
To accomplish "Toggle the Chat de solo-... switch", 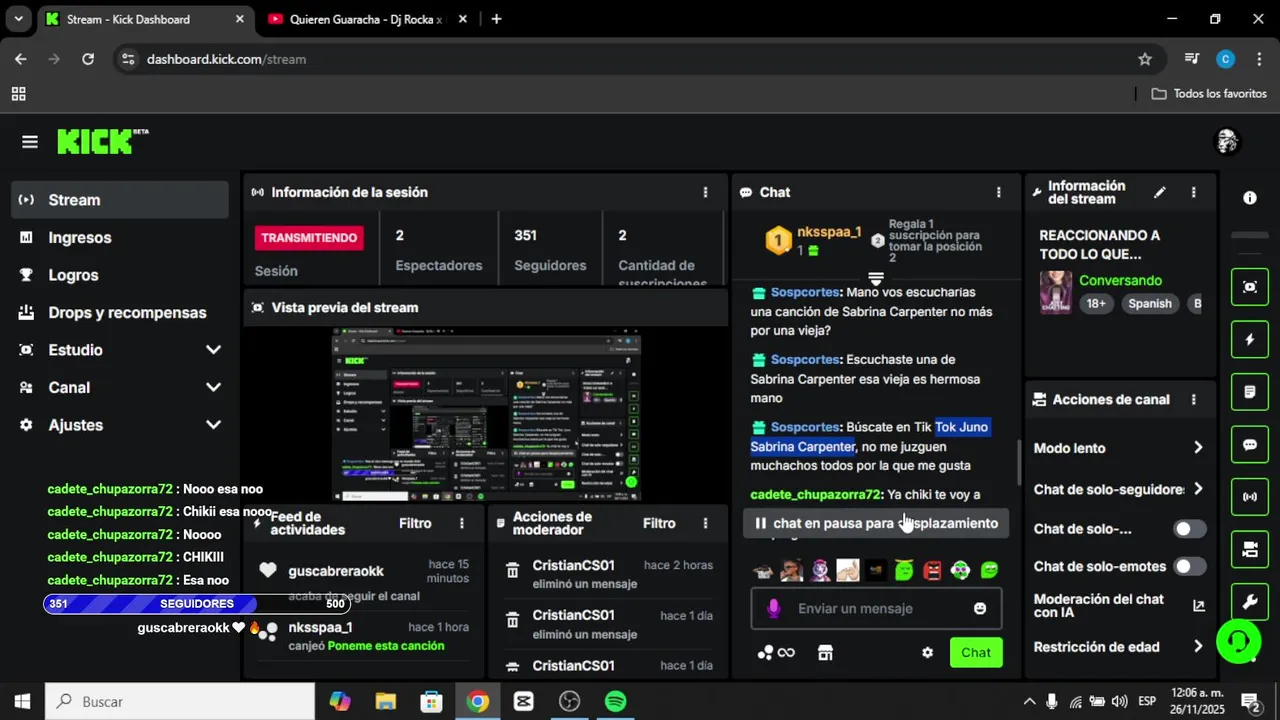I will (x=1189, y=529).
